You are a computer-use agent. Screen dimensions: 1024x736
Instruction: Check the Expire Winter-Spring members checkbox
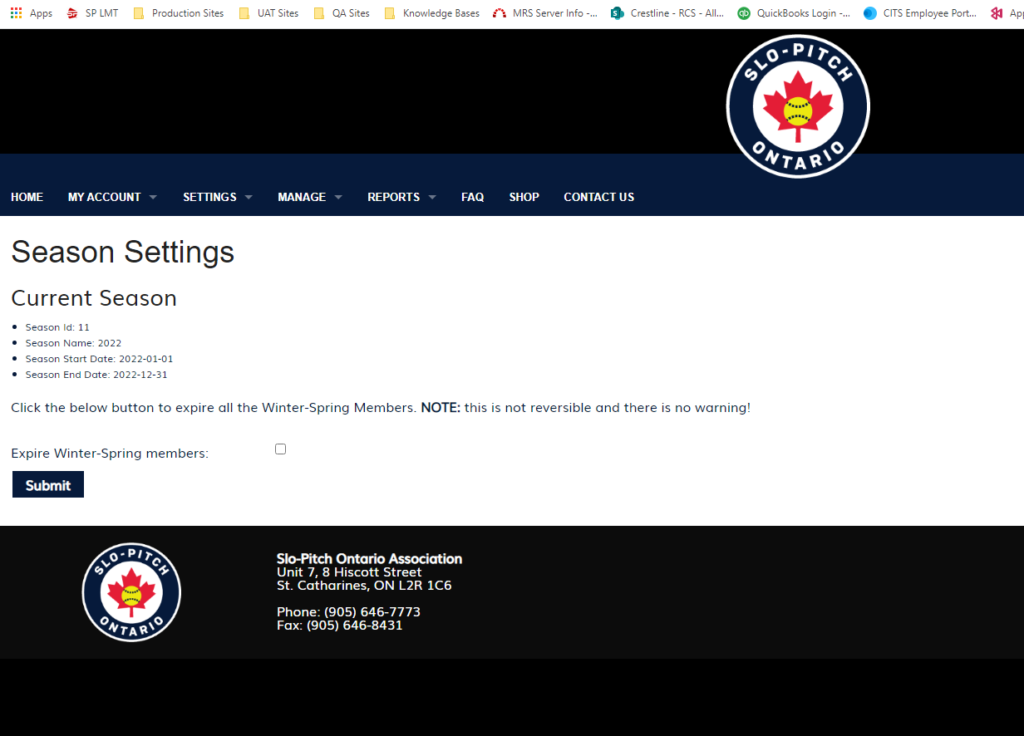(280, 449)
